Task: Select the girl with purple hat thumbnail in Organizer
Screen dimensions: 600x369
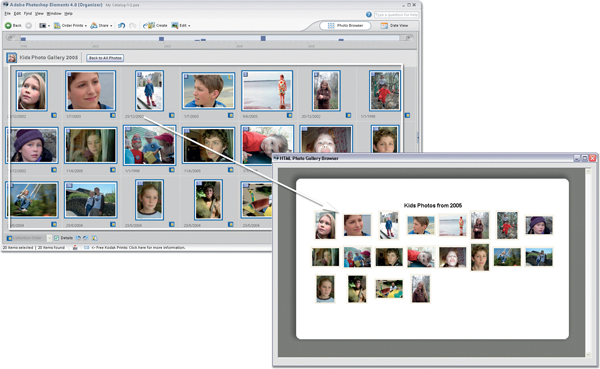Action: [x=32, y=145]
